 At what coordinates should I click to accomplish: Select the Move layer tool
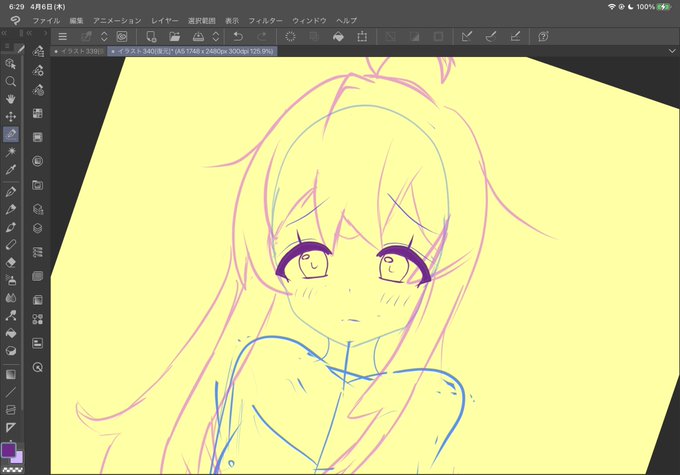[x=11, y=117]
